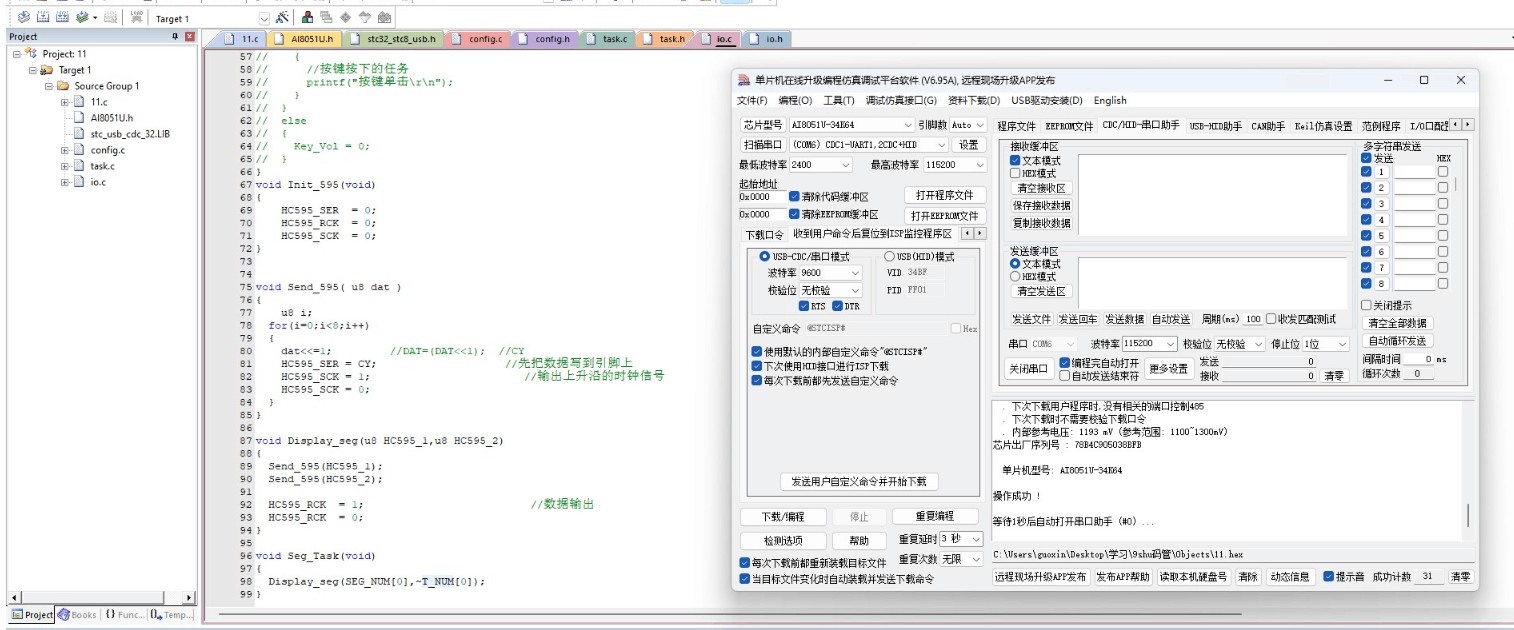Toggle 每次下载前都先发送自定义命令 checkbox
1514x630 pixels.
pos(757,380)
